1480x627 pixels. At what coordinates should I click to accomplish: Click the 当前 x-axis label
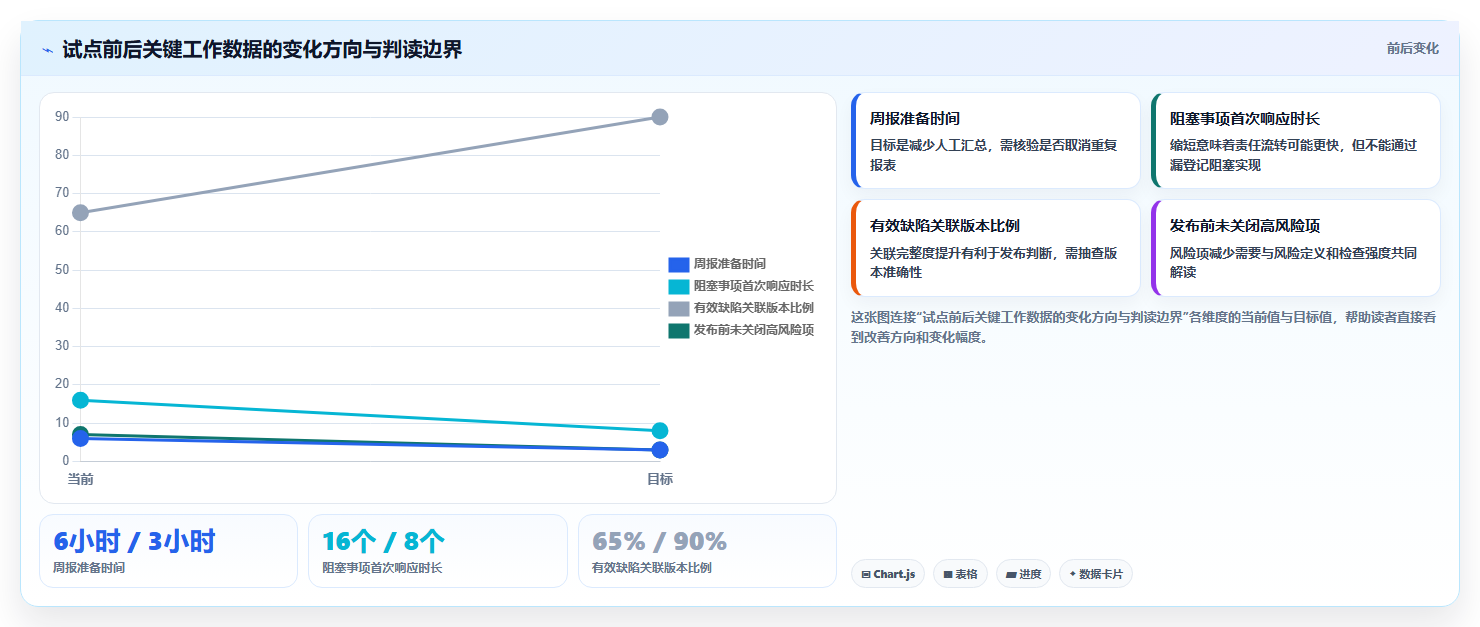click(81, 479)
